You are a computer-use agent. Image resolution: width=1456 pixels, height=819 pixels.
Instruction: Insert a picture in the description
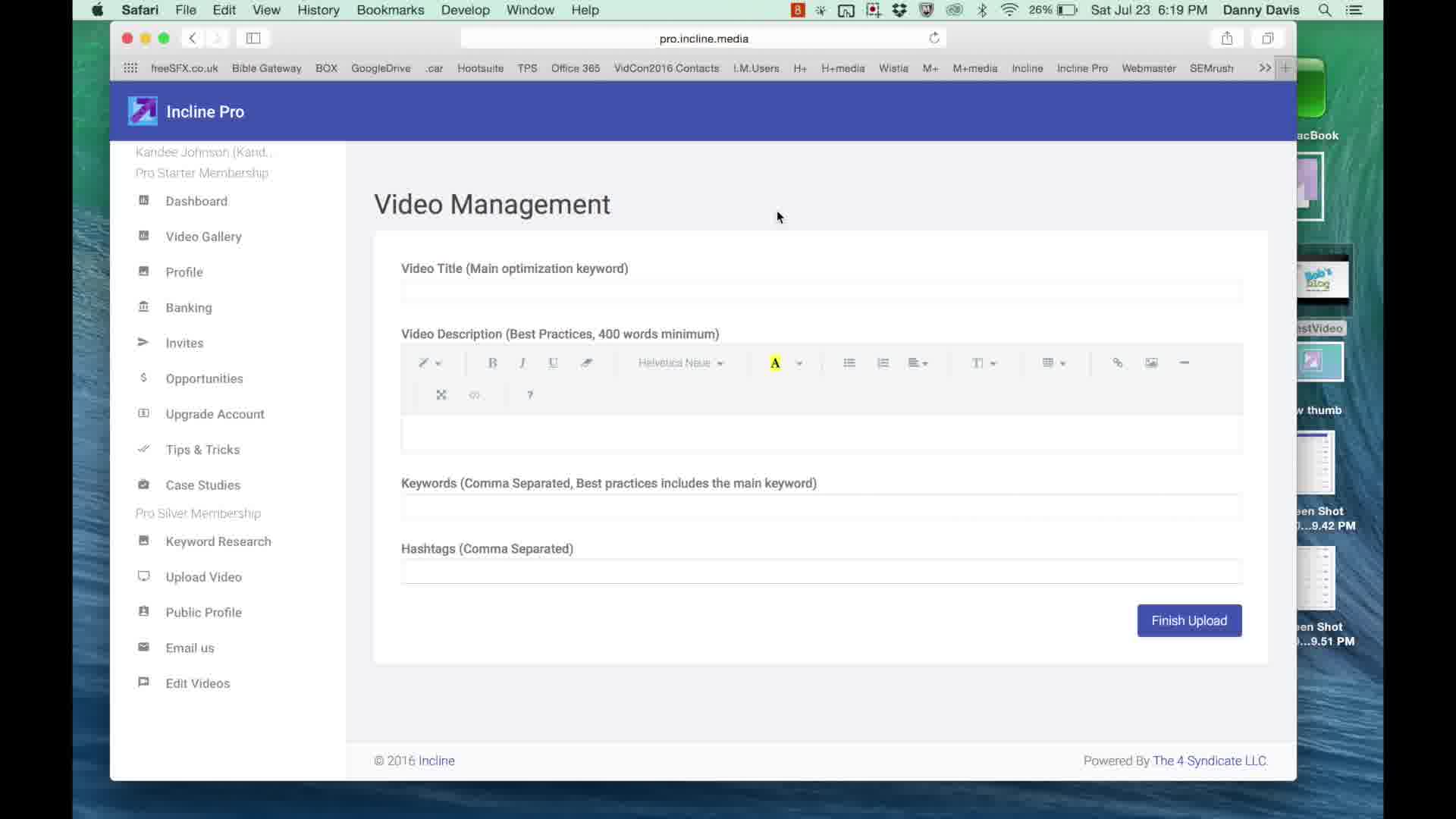click(x=1151, y=363)
